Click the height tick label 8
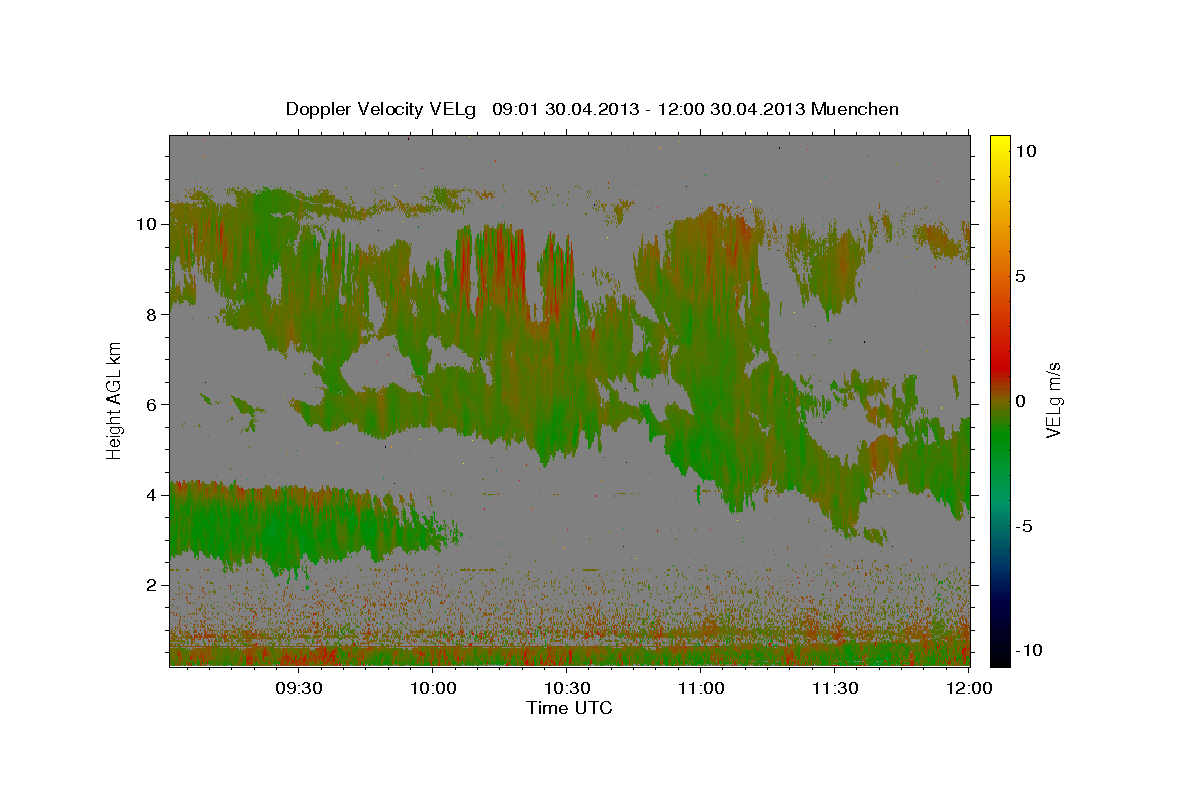This screenshot has height=800, width=1200. click(152, 315)
